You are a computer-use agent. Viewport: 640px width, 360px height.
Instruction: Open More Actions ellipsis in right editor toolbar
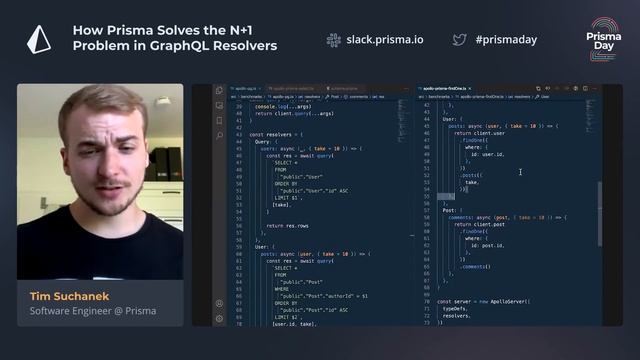[x=594, y=88]
